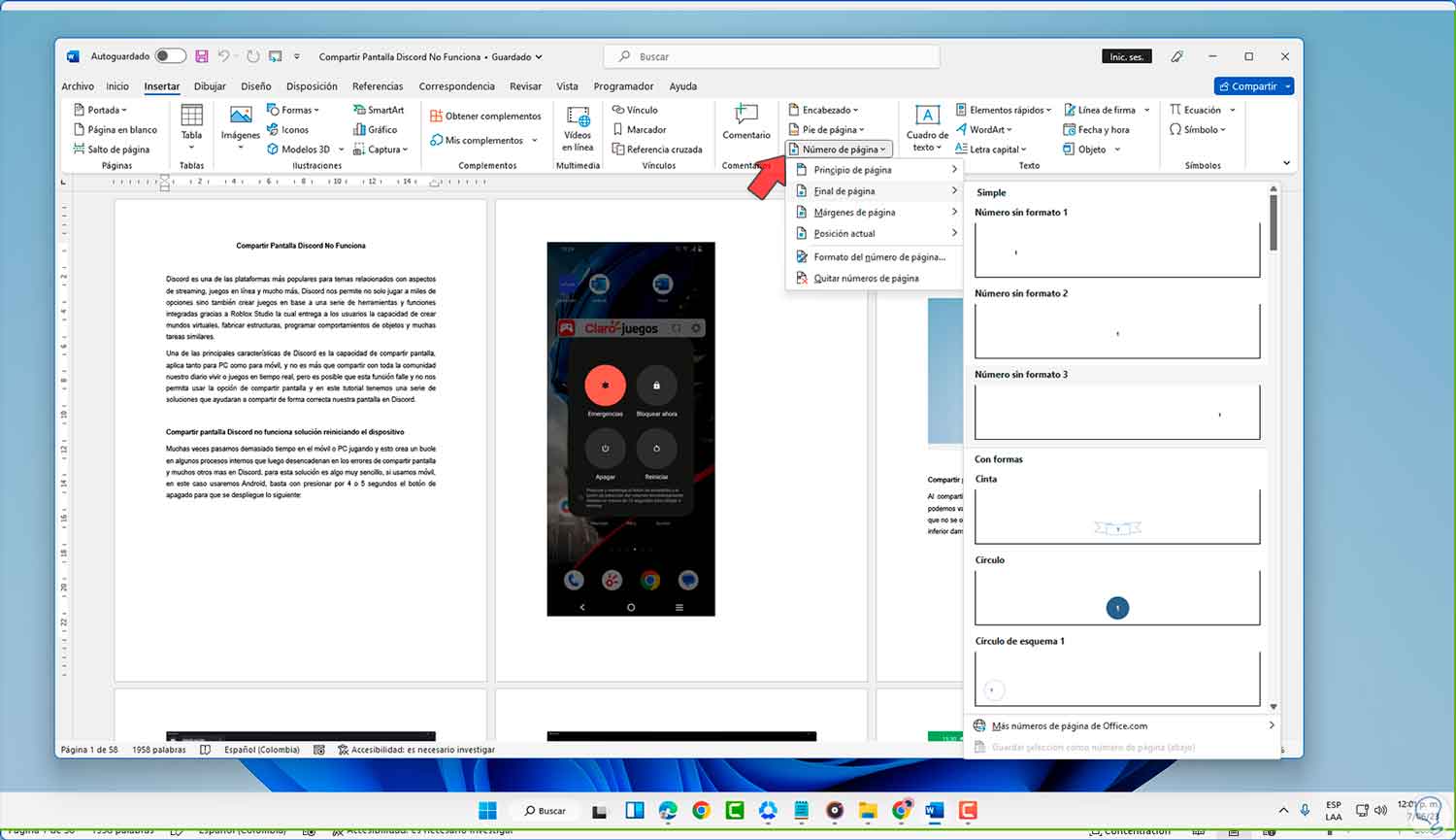Click the Línea de firma button

click(x=1107, y=110)
